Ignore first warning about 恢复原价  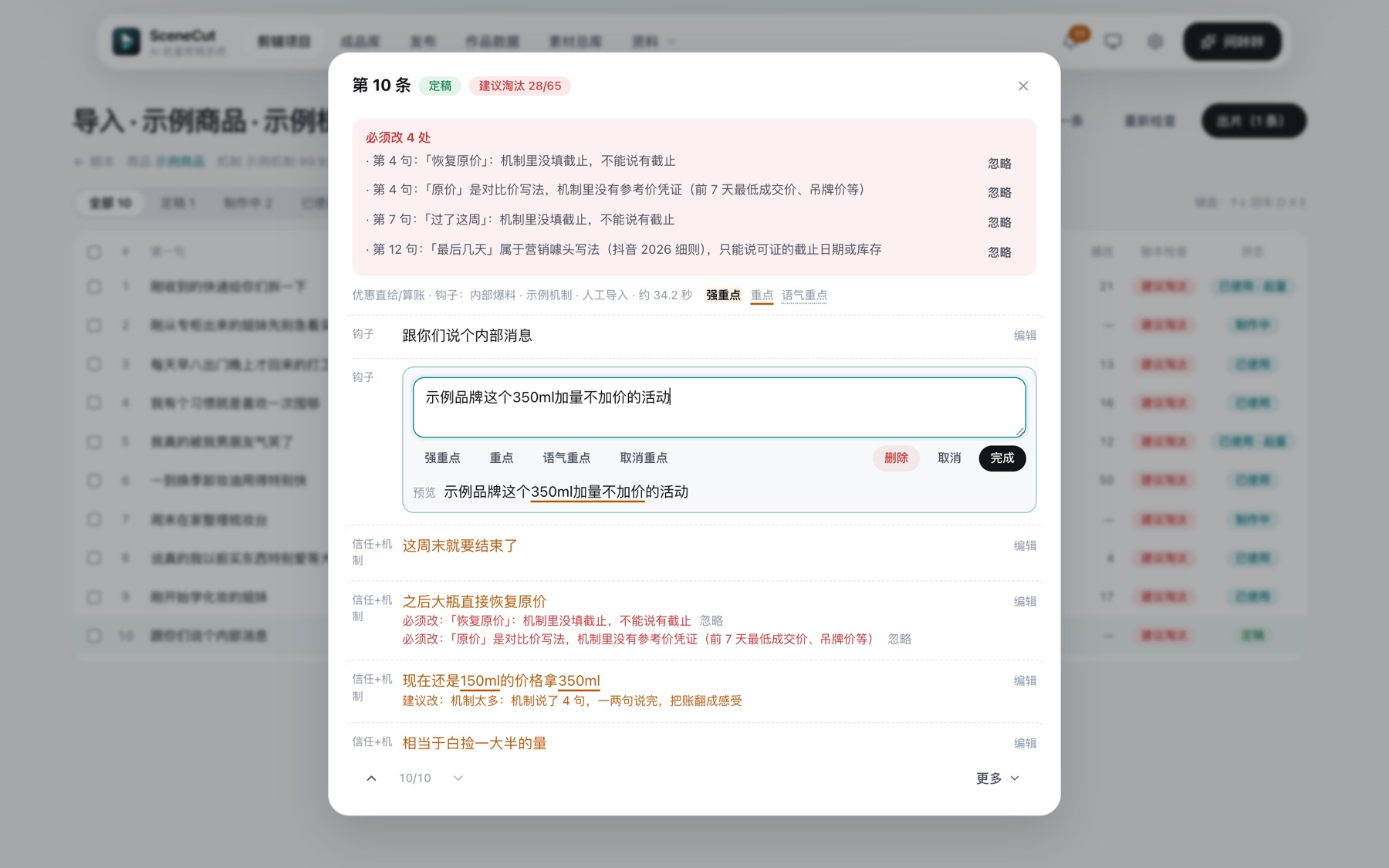tap(999, 164)
